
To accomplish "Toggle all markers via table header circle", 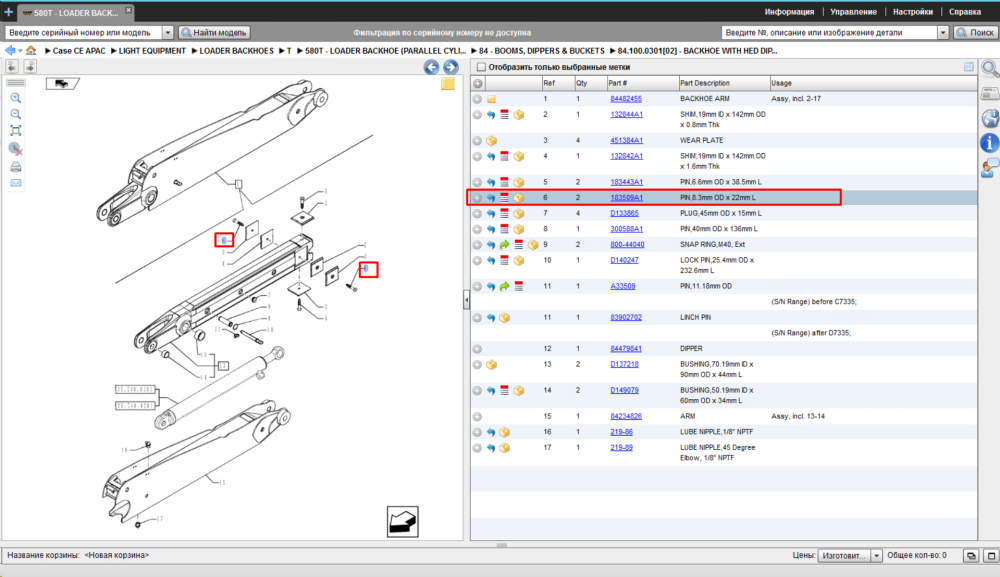I will [478, 84].
